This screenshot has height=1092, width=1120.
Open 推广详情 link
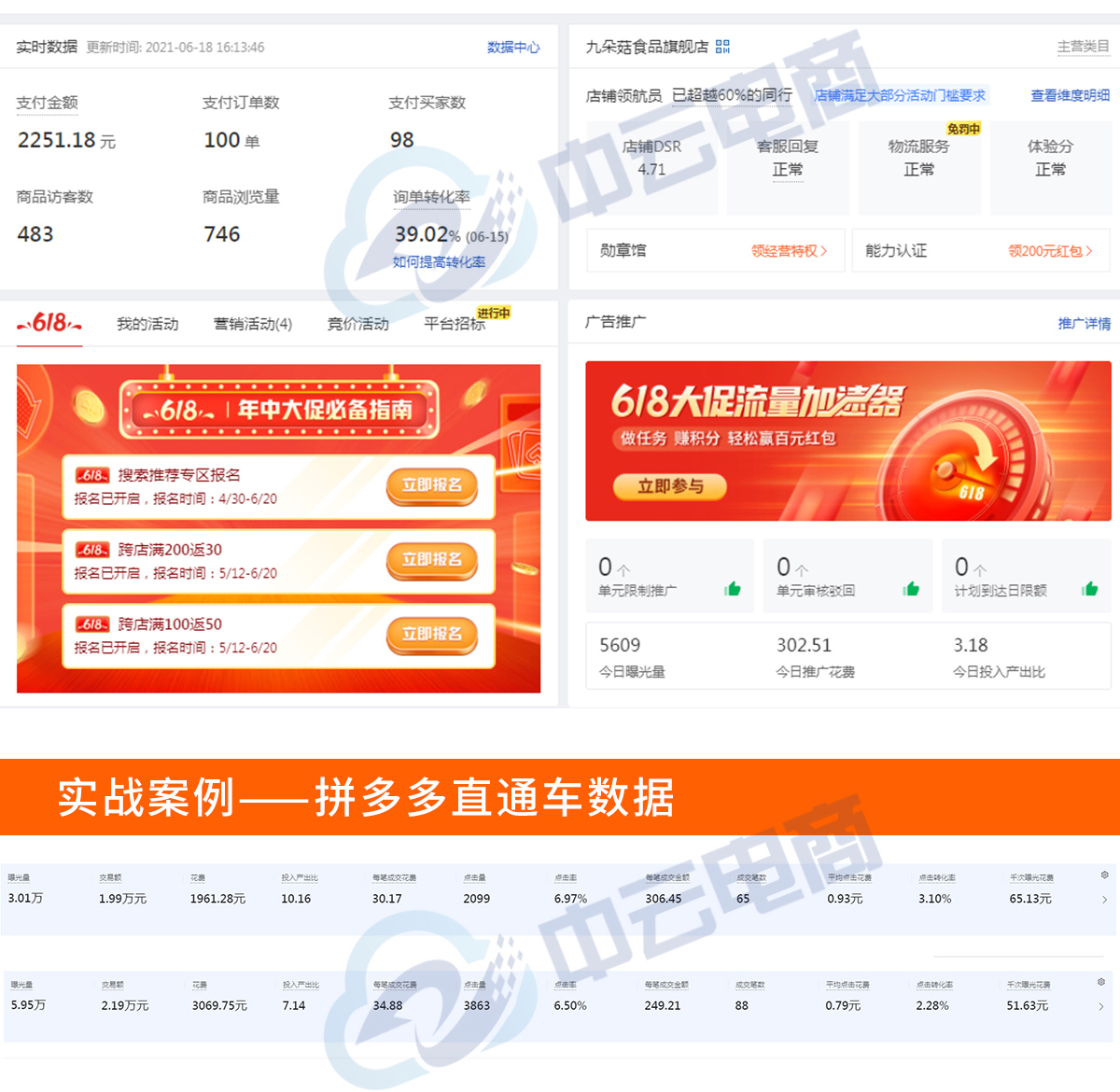click(1085, 324)
